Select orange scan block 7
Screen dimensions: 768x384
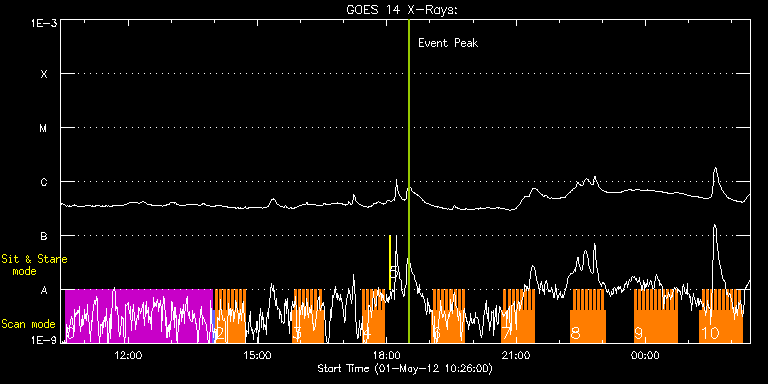519,316
